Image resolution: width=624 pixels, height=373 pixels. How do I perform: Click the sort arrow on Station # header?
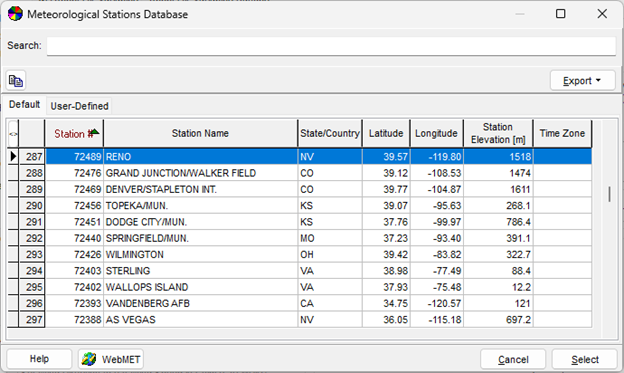95,132
